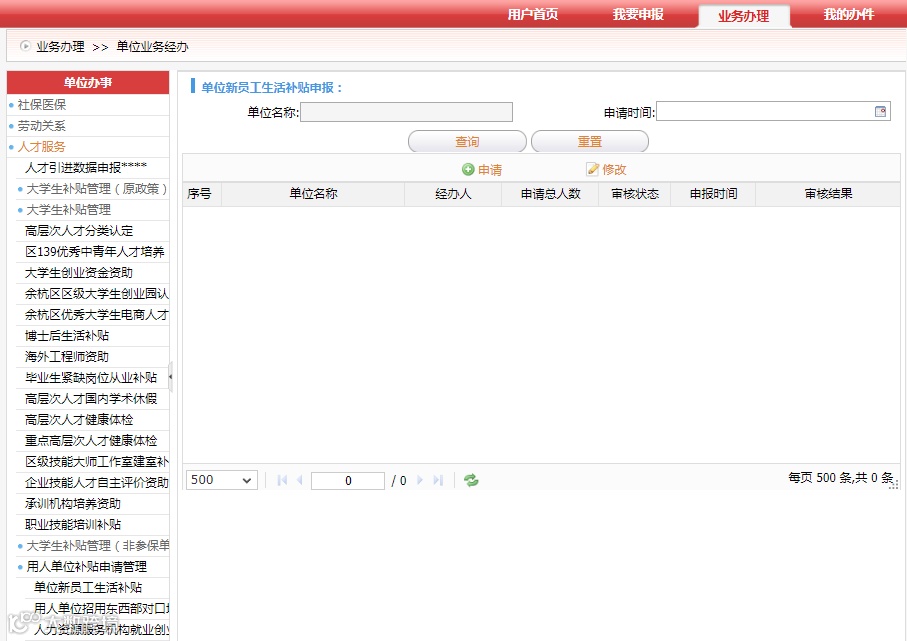Viewport: 907px width, 641px height.
Task: Open the 我的办件 tab
Action: [849, 14]
